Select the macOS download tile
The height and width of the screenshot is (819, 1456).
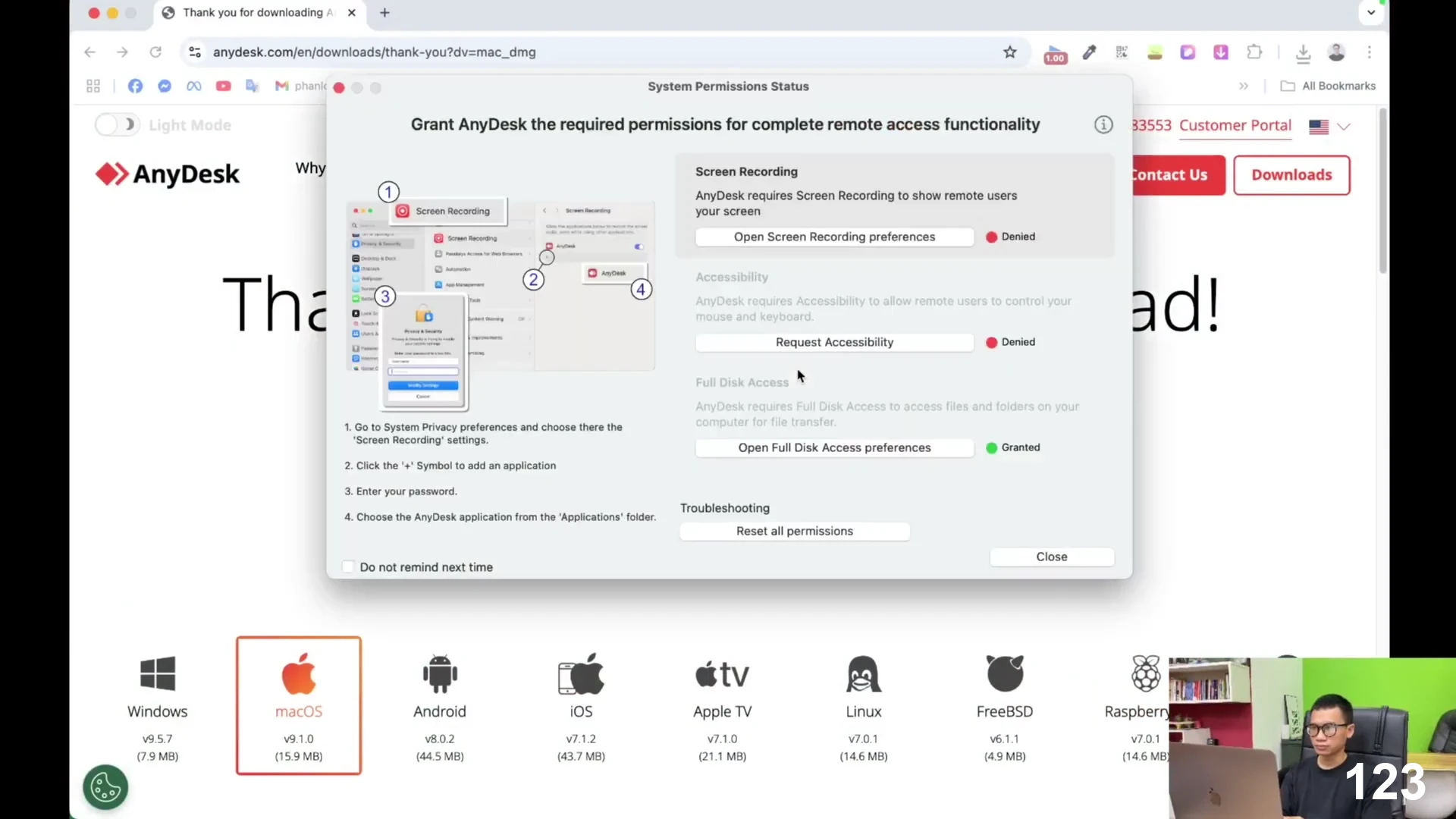click(299, 705)
